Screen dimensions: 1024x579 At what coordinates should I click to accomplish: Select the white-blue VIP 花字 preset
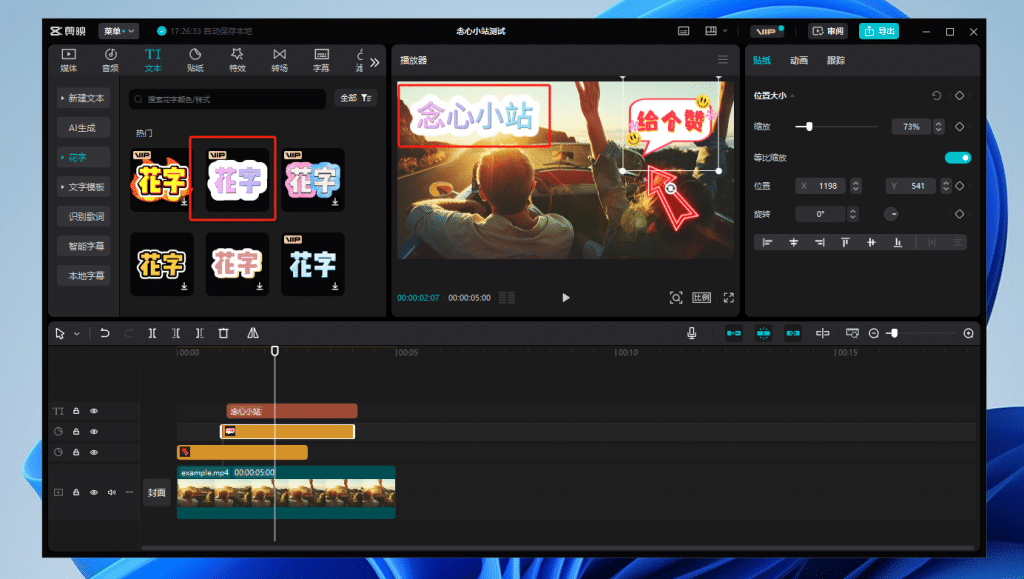point(313,264)
